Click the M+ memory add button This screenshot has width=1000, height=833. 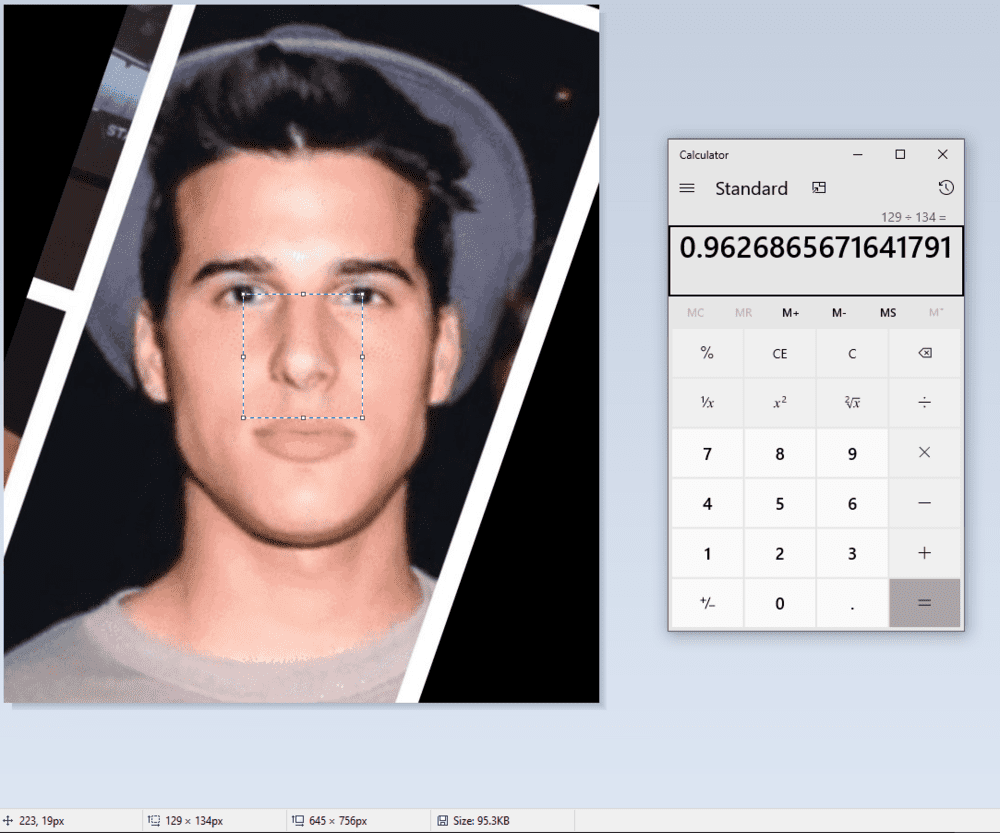(x=791, y=313)
